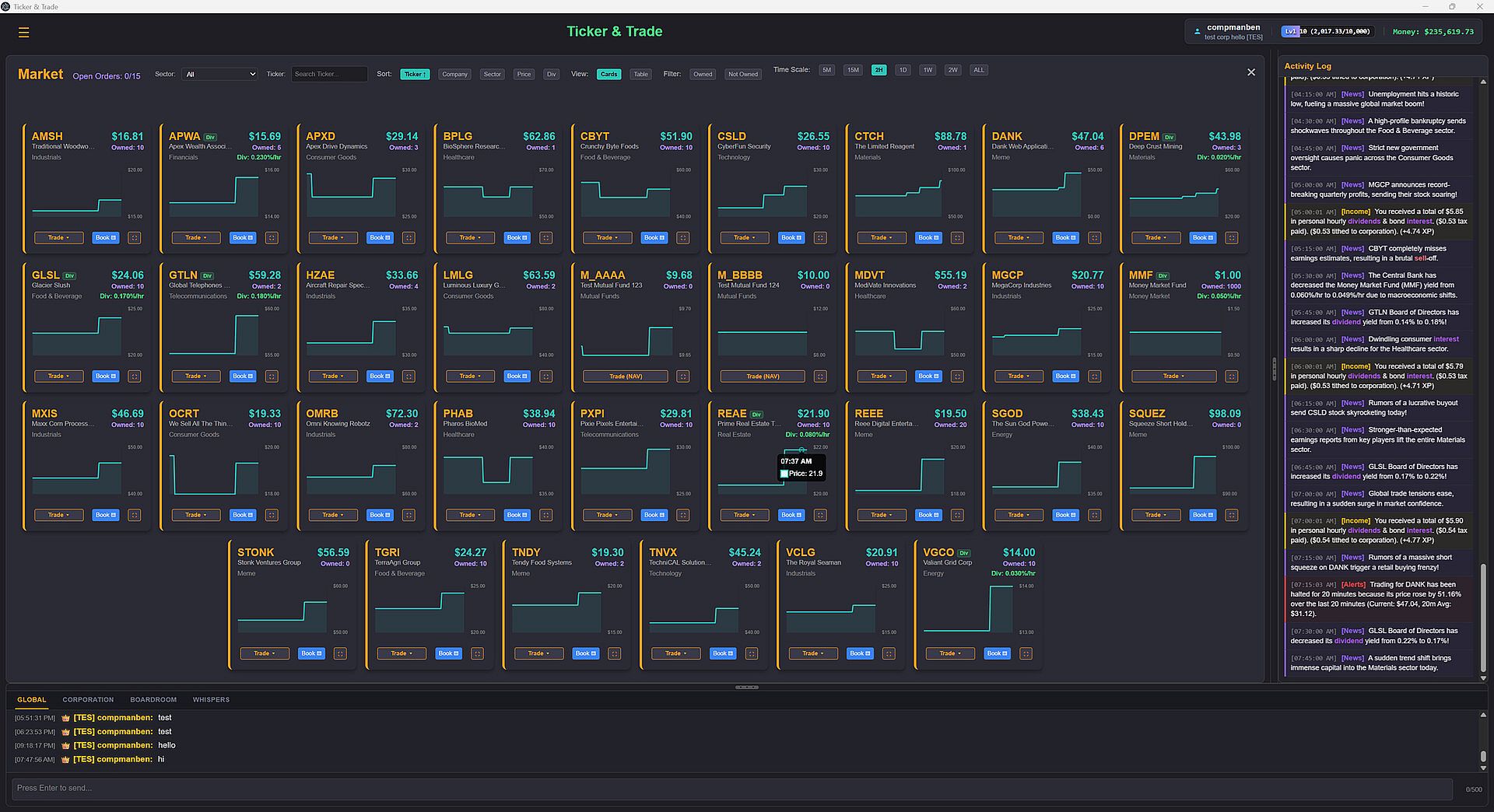Select the 1D time scale

(903, 70)
